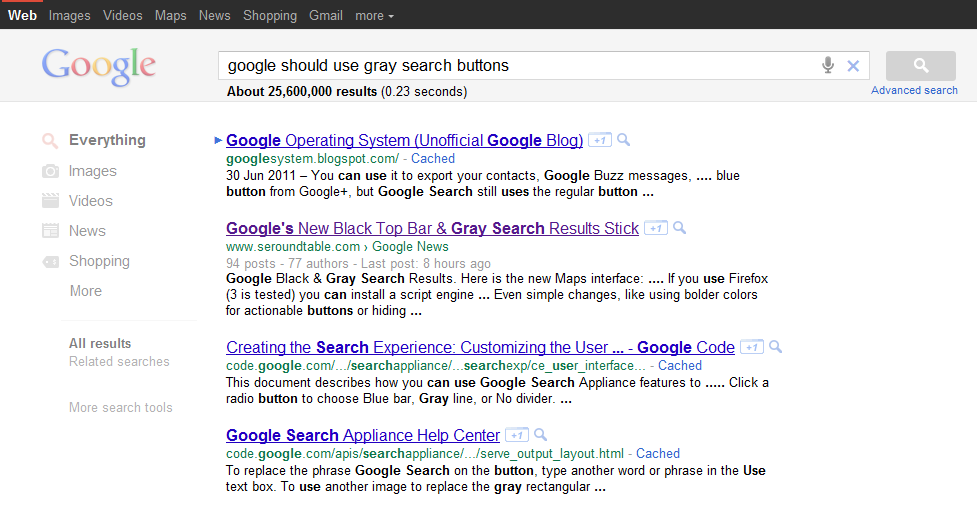Open Maps from the top bar
This screenshot has width=977, height=509.
[171, 16]
